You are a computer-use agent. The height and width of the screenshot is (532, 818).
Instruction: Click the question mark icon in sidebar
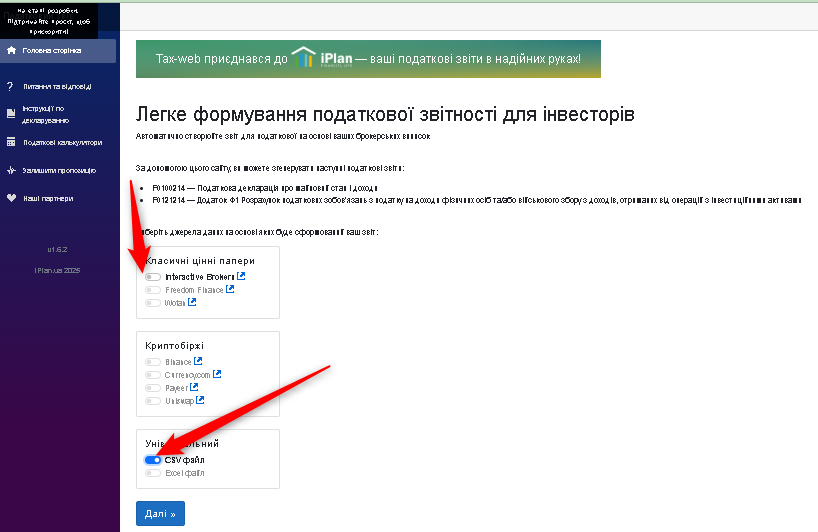pos(11,87)
